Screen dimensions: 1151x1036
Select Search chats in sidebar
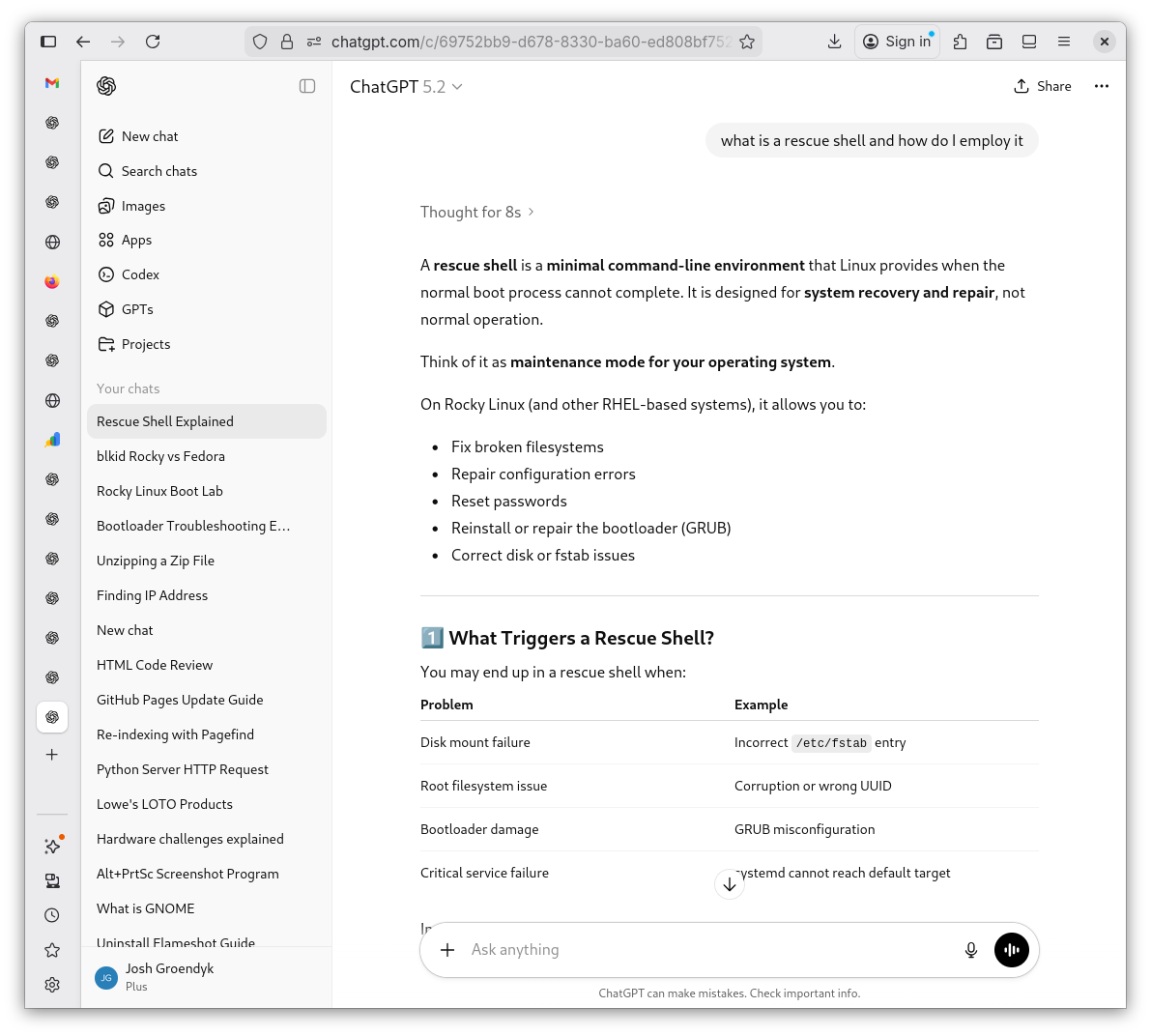[158, 171]
